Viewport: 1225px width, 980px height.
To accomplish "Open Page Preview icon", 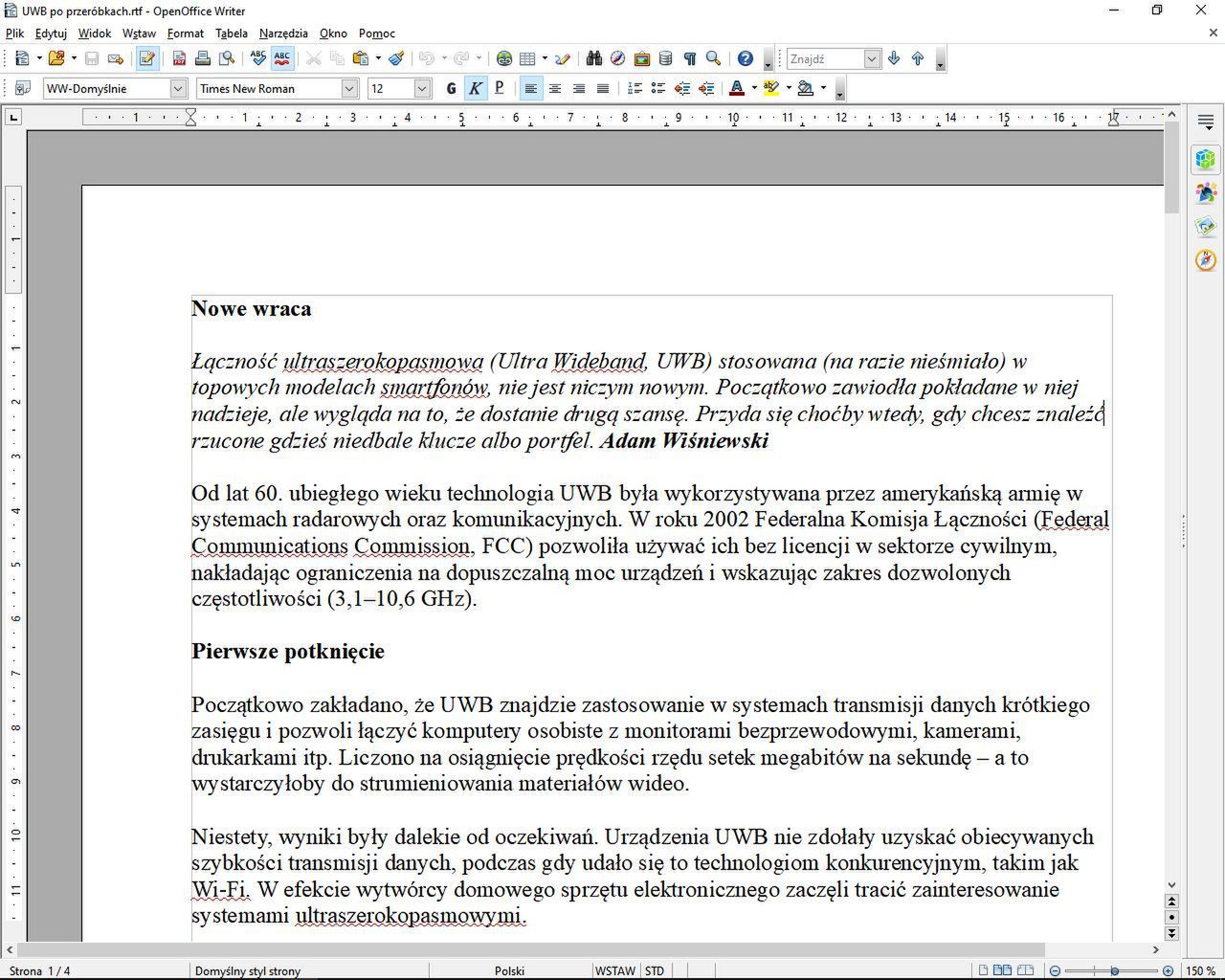I will point(227,58).
